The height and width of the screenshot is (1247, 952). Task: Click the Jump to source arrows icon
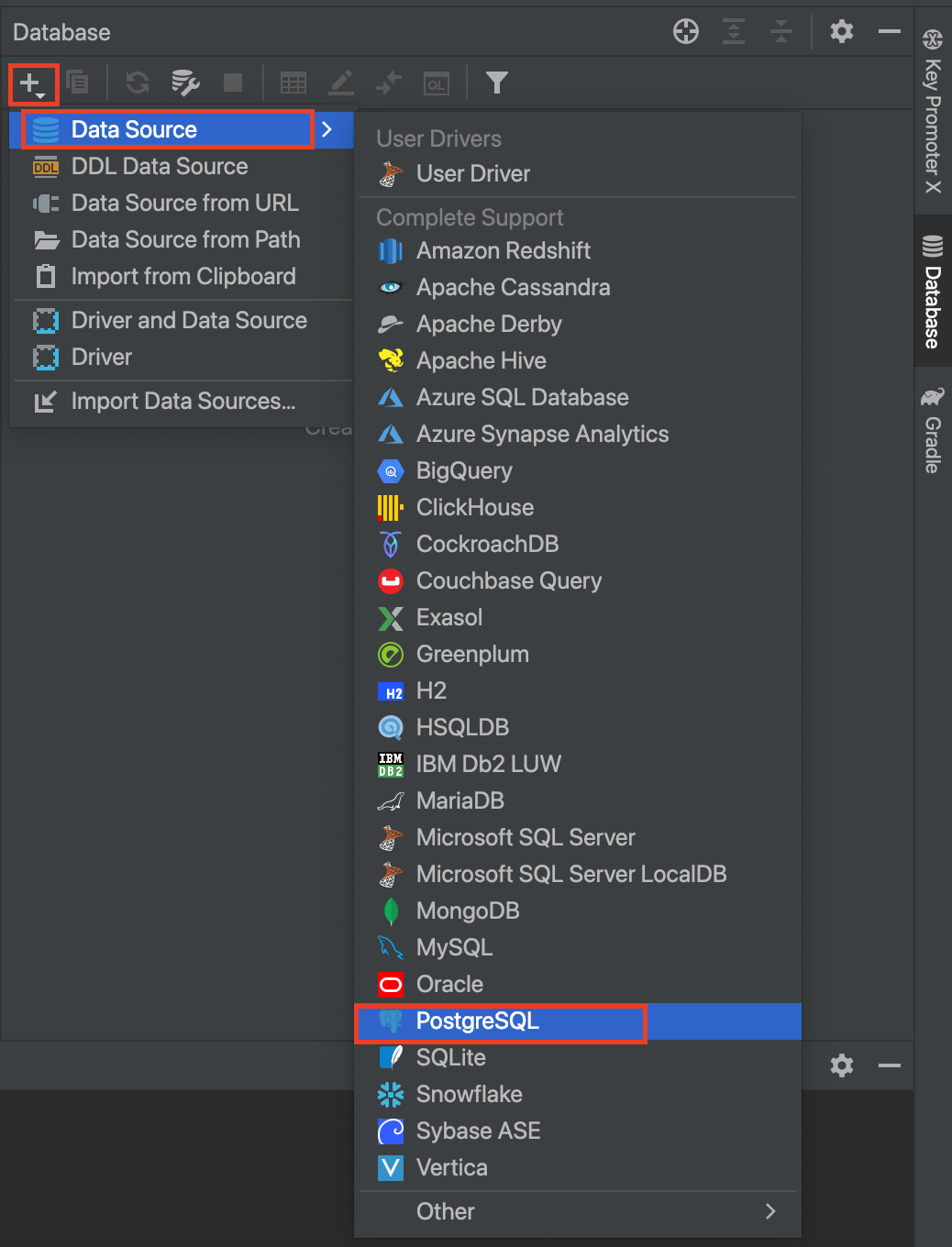click(389, 83)
